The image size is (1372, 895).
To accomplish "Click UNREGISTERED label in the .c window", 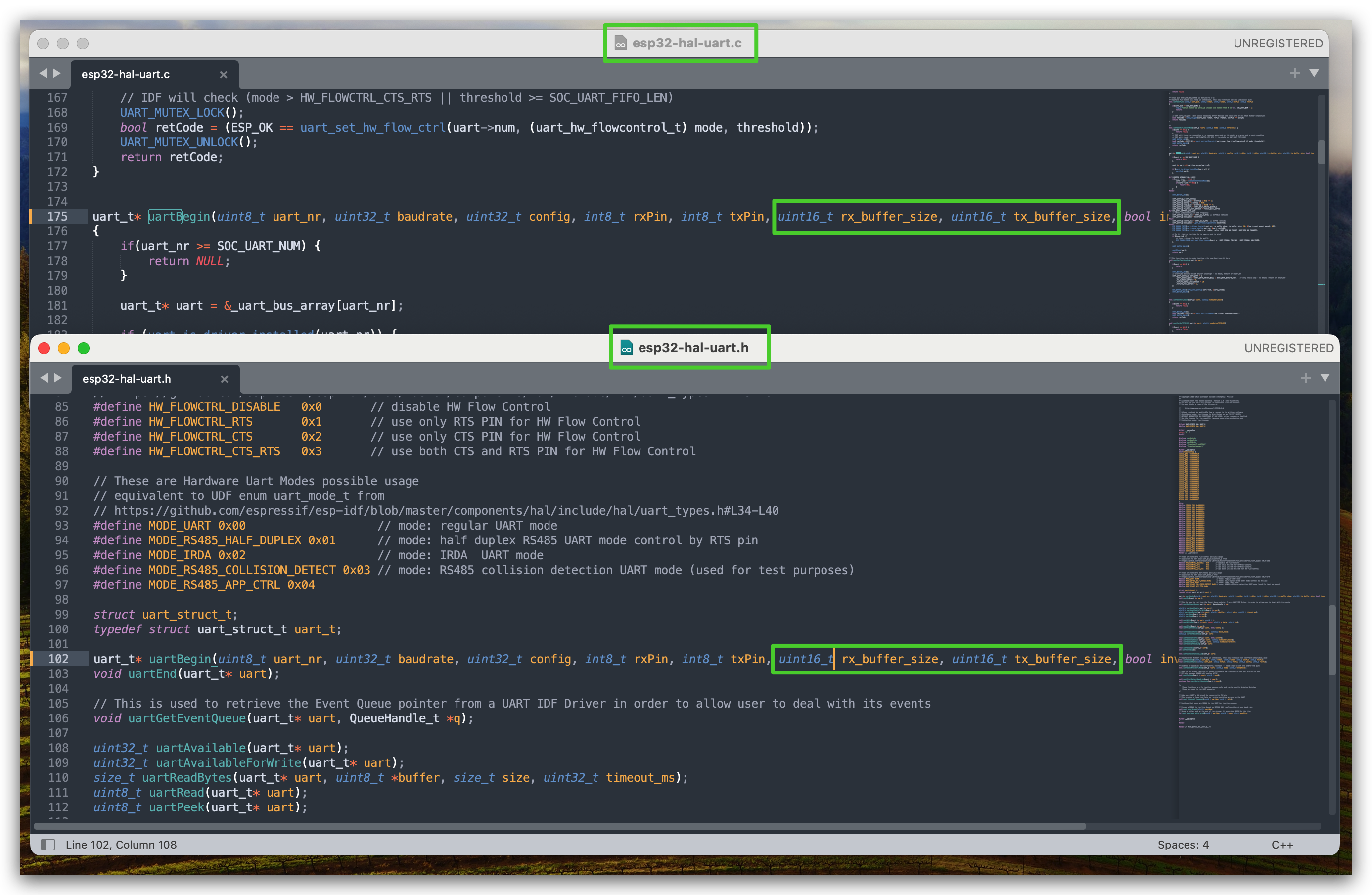I will tap(1278, 43).
